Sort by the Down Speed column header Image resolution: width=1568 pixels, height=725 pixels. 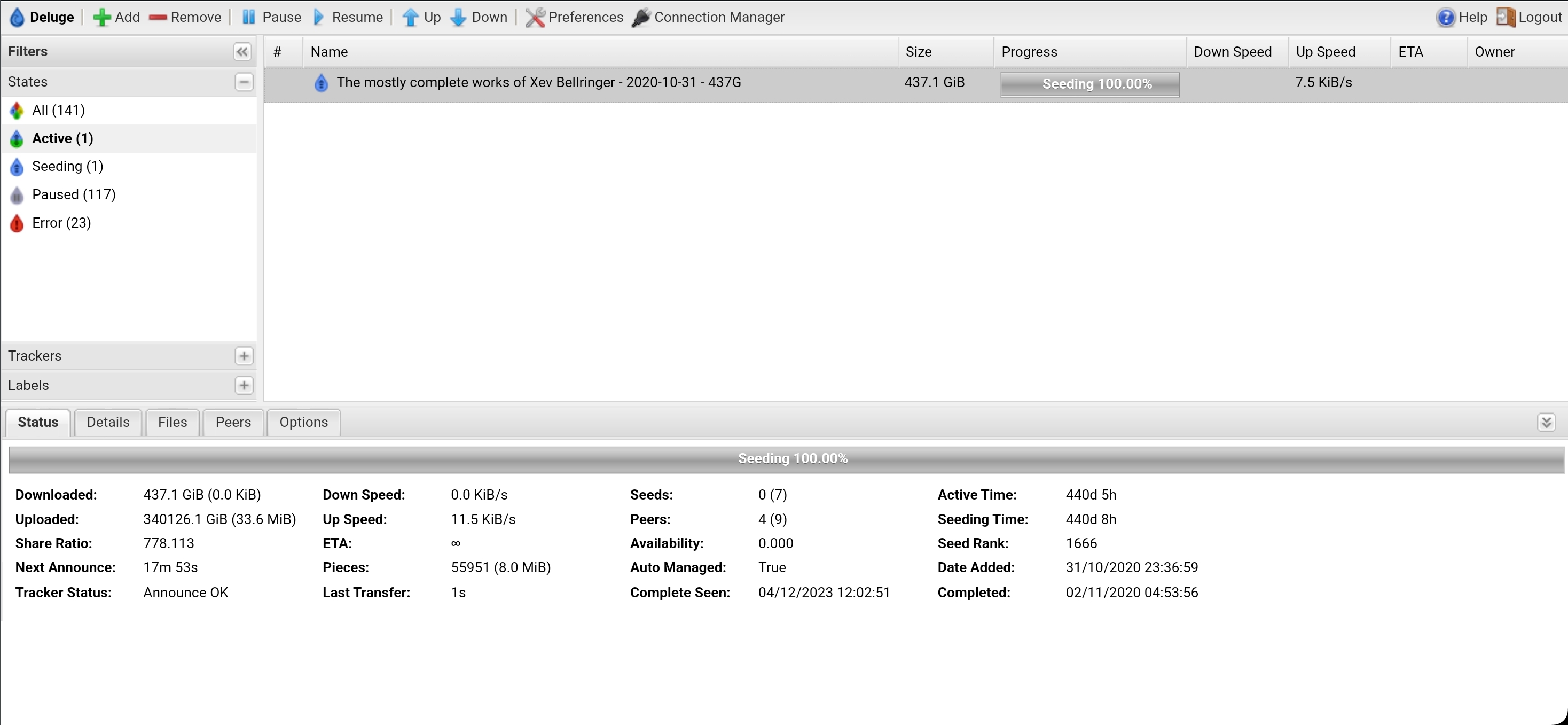1237,52
